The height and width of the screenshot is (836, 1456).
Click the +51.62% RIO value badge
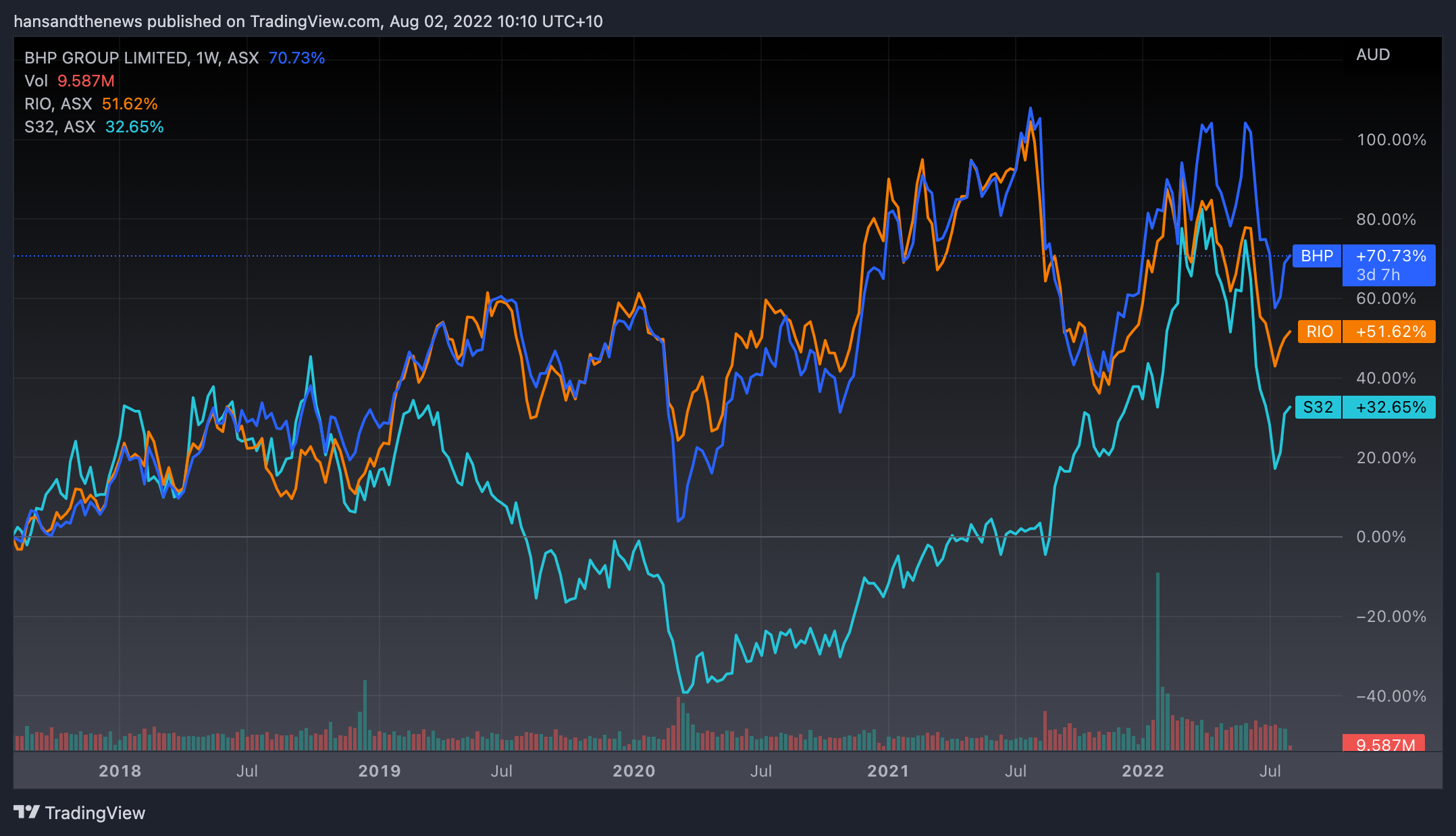tap(1390, 332)
